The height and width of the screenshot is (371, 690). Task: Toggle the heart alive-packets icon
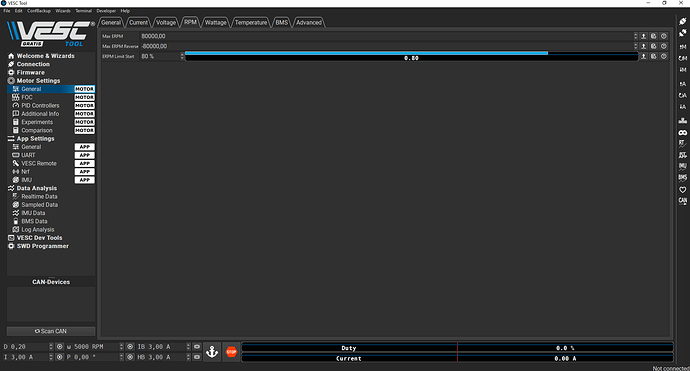coord(683,190)
